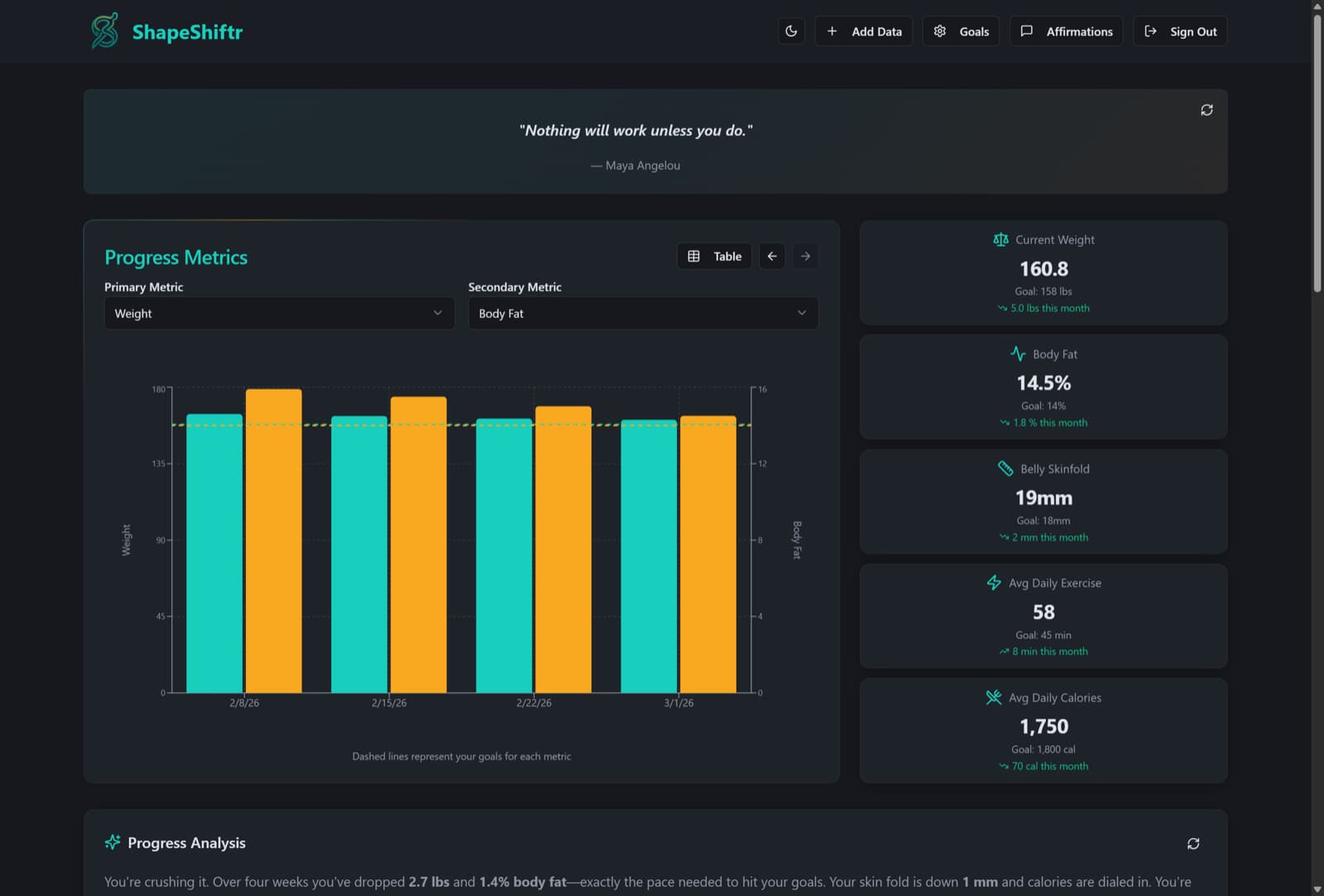Sign Out of the account
1324x896 pixels.
[1180, 31]
